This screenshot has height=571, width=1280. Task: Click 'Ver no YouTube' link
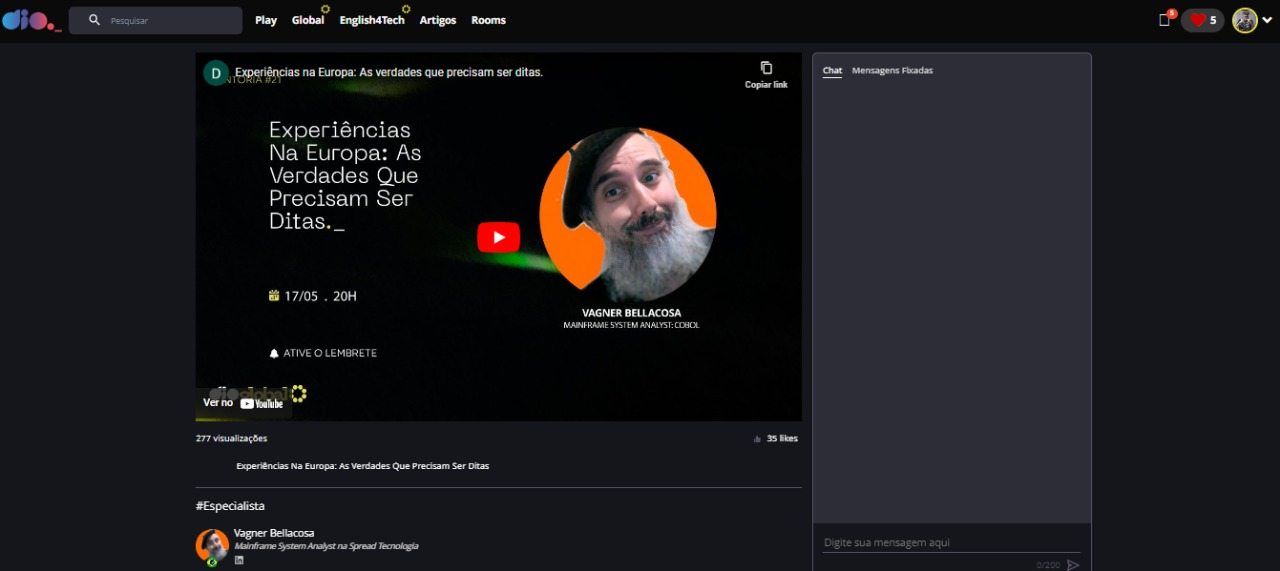click(x=243, y=403)
